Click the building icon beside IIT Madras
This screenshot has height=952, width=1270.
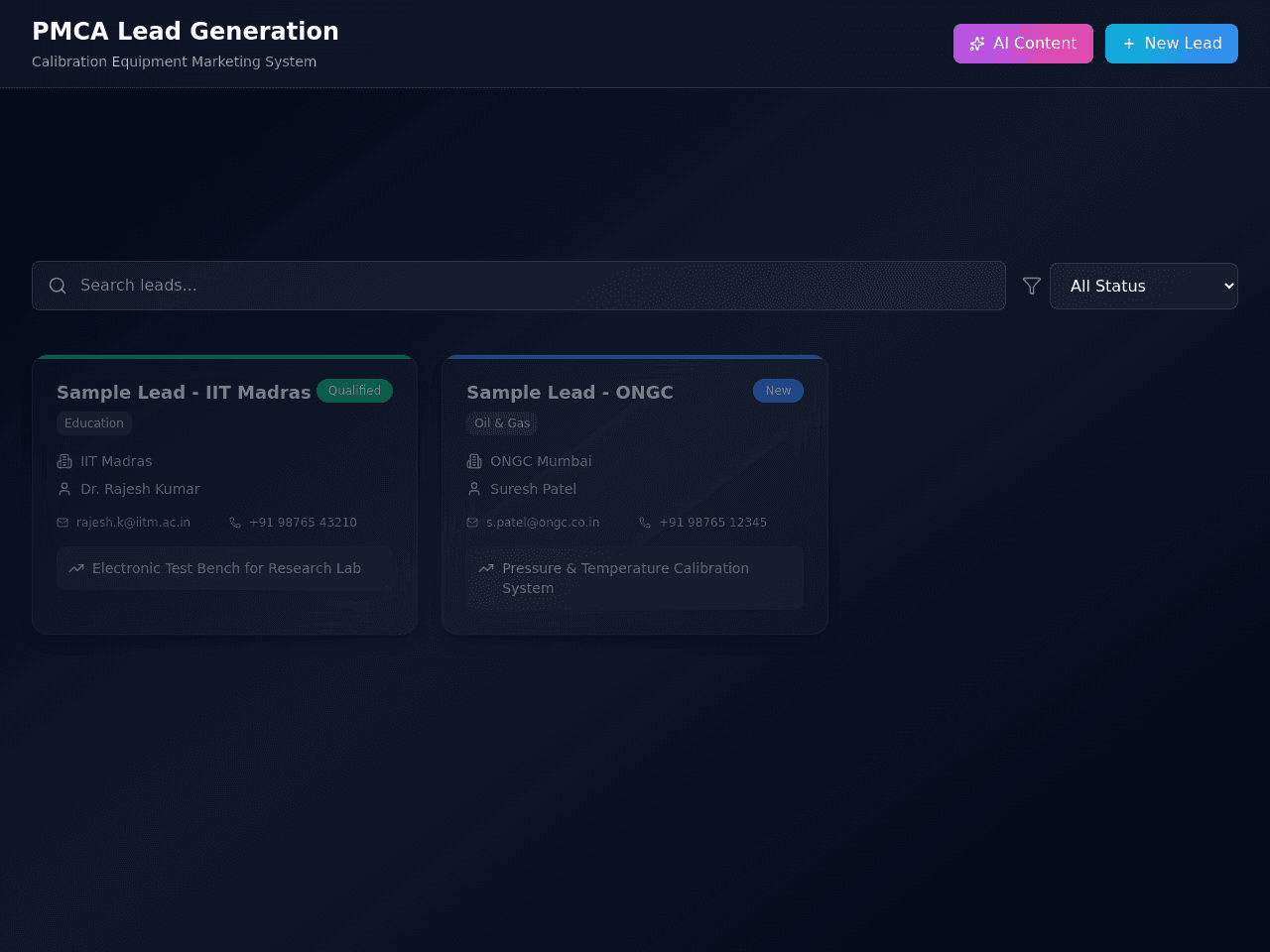pos(64,461)
